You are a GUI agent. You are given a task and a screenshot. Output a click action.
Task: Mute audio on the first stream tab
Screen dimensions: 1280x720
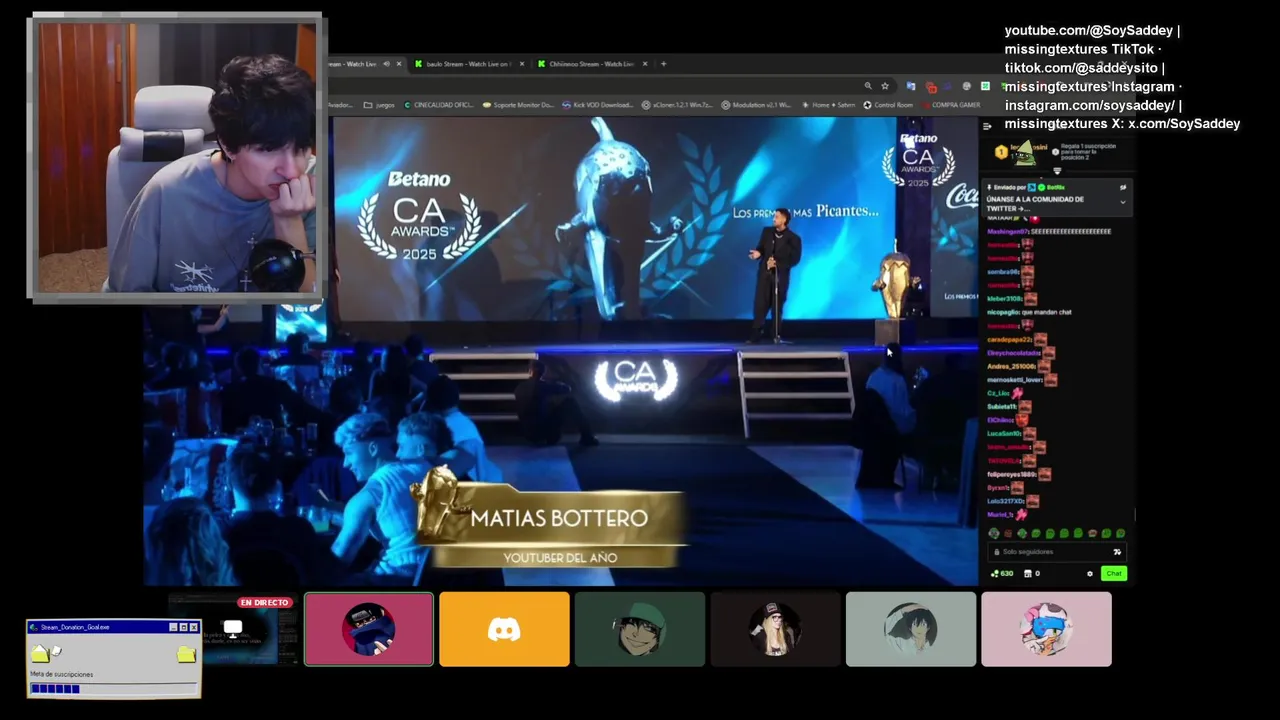386,64
